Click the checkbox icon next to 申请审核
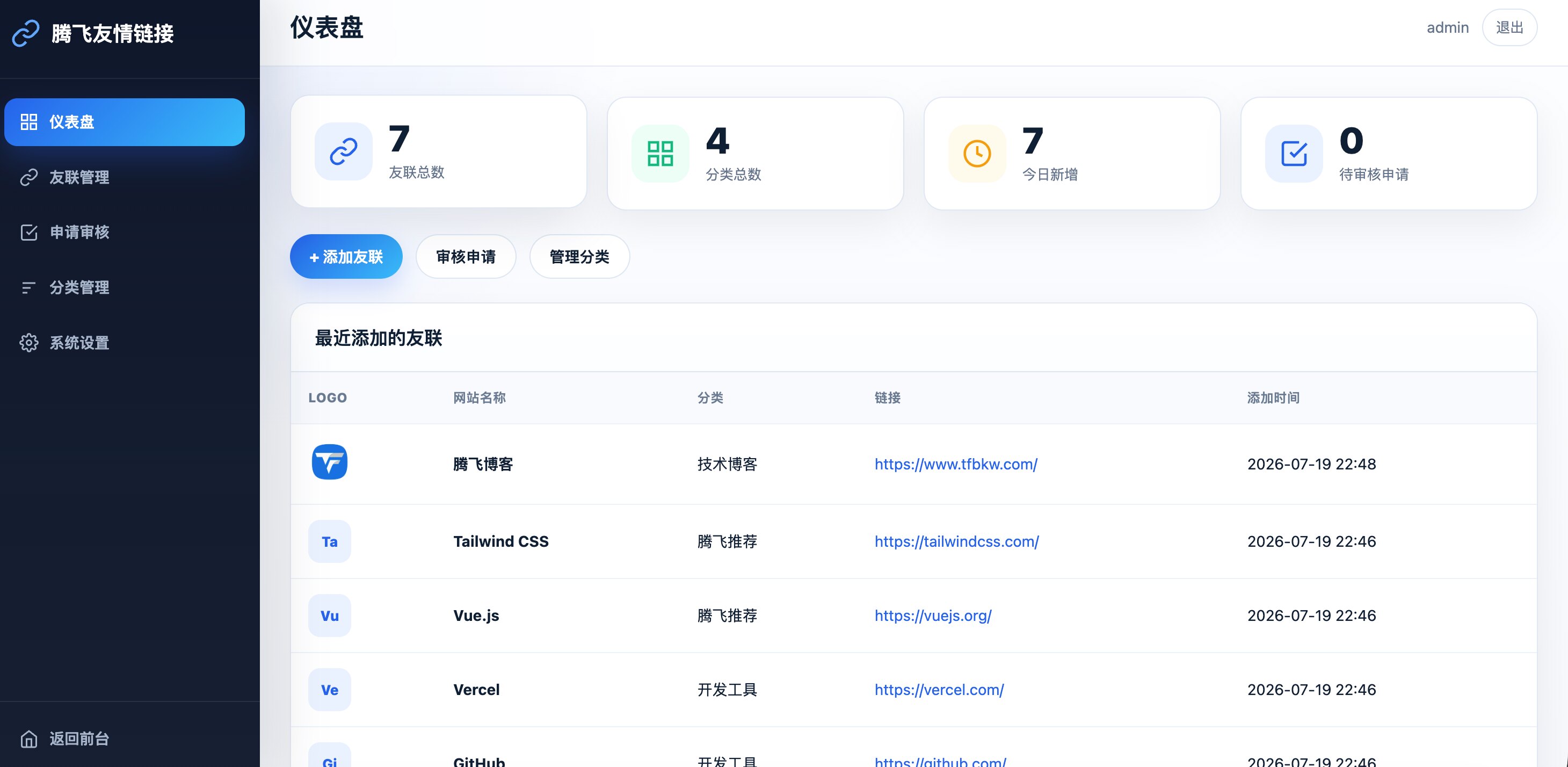Screen dimensions: 1568x767 pos(28,232)
